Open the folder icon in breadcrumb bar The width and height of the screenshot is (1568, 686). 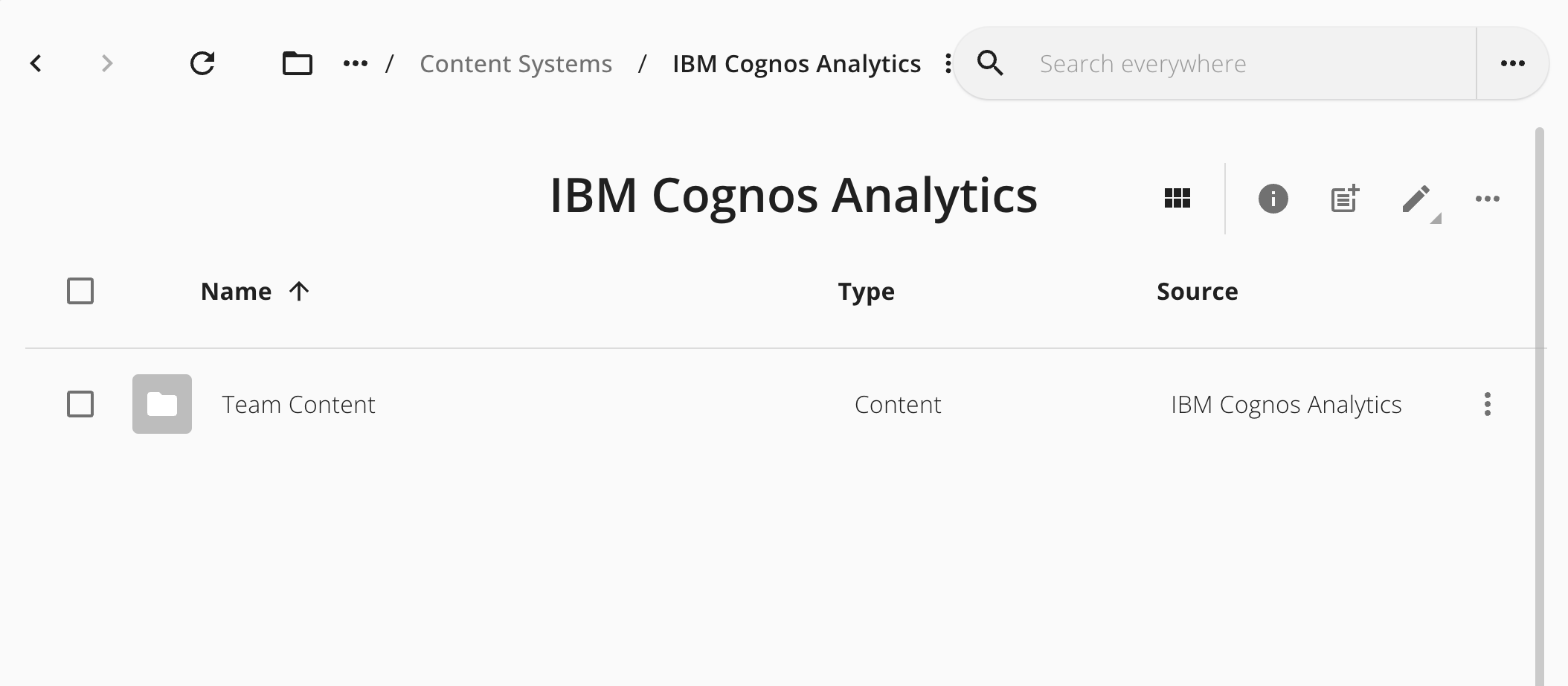pos(298,63)
